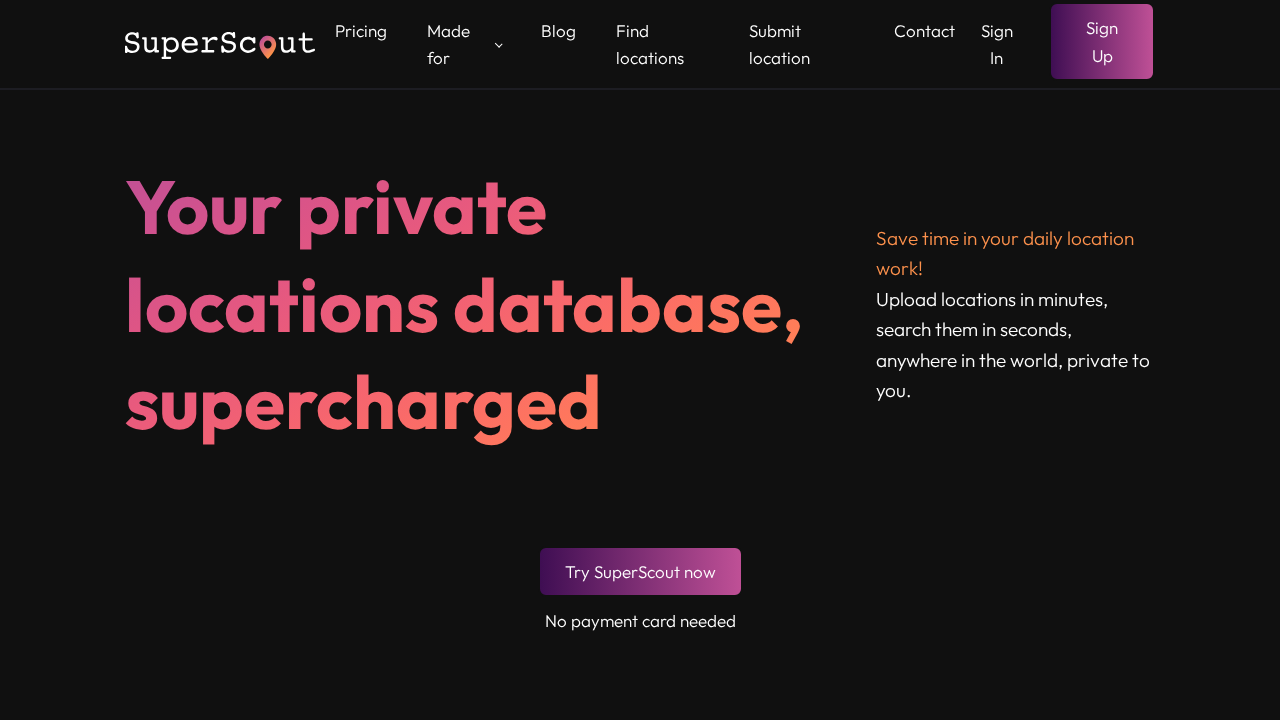This screenshot has height=720, width=1280.
Task: Navigate to Find locations
Action: (650, 44)
